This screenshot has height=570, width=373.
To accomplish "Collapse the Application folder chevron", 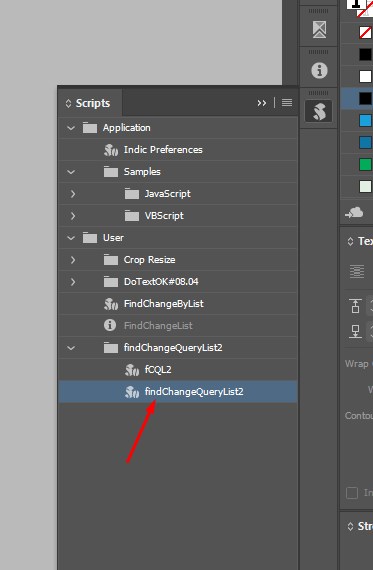I will (x=71, y=128).
